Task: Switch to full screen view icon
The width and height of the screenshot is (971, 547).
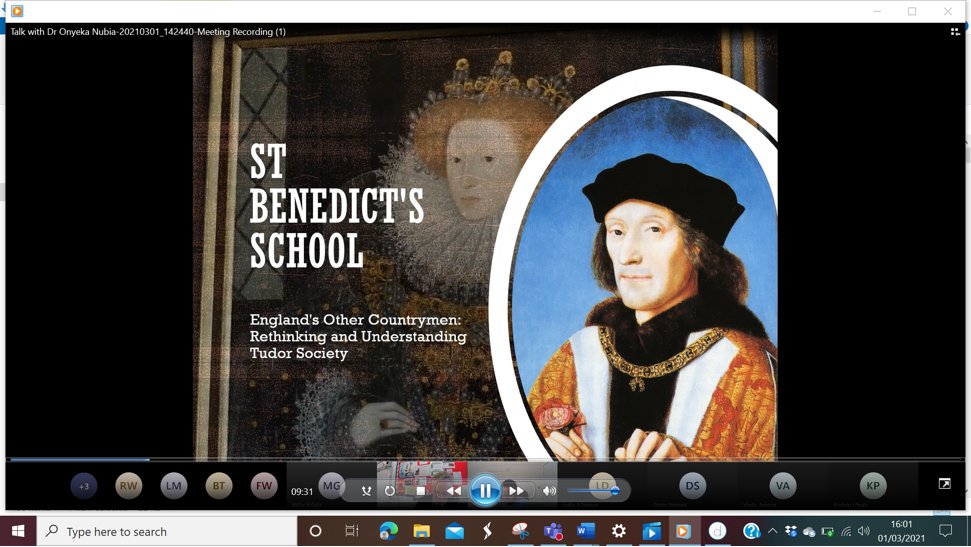Action: tap(944, 484)
